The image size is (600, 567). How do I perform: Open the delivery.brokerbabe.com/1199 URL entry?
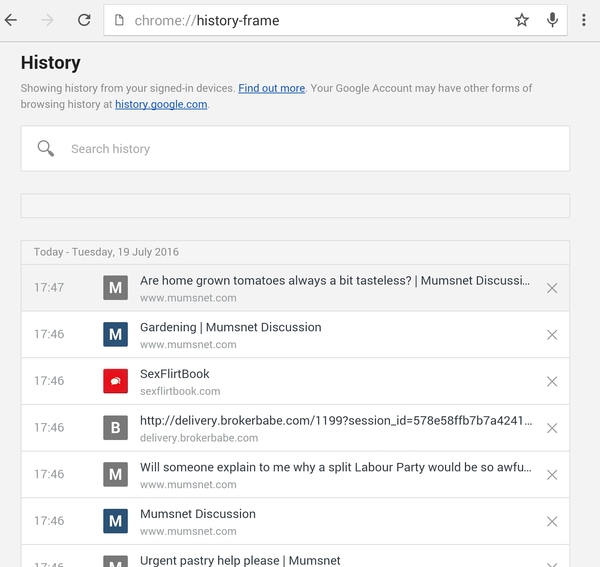(336, 421)
